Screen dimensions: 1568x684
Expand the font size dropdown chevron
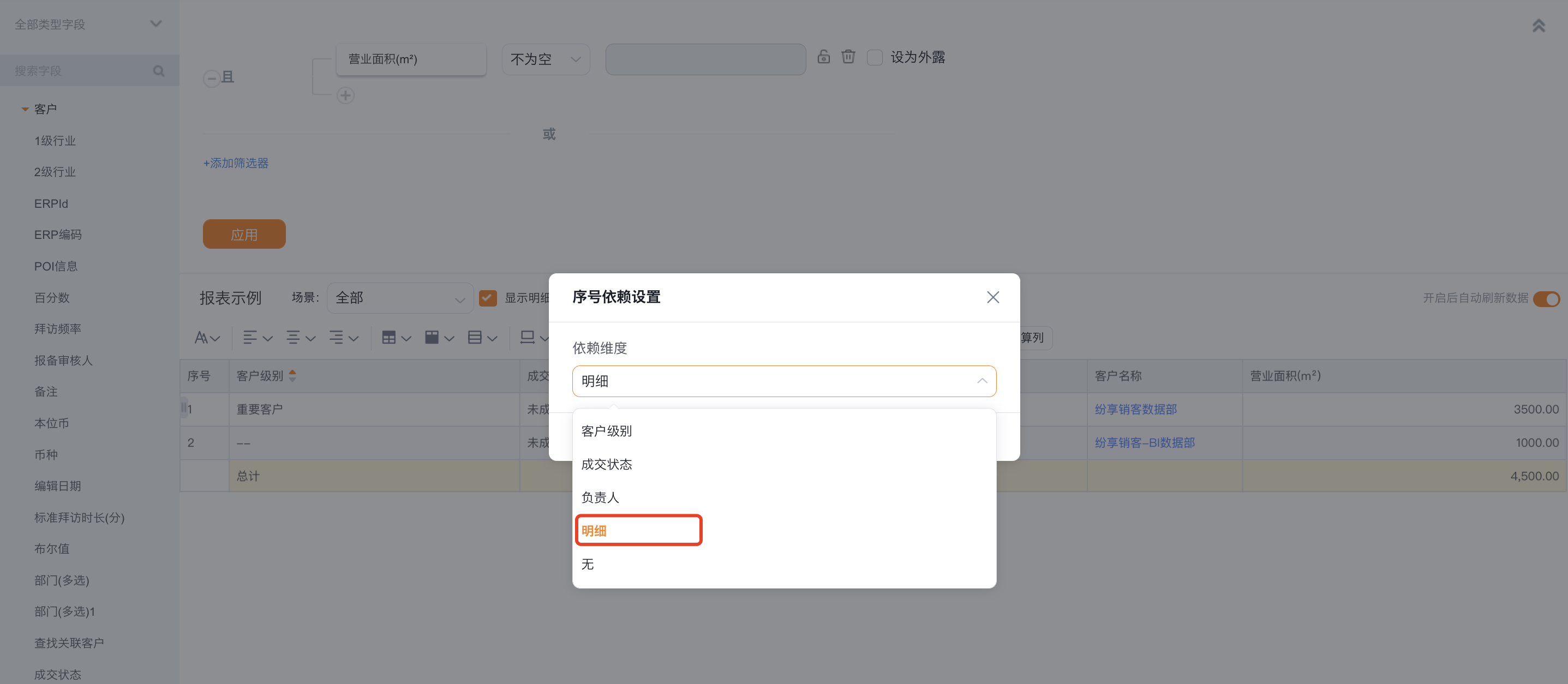click(x=215, y=339)
